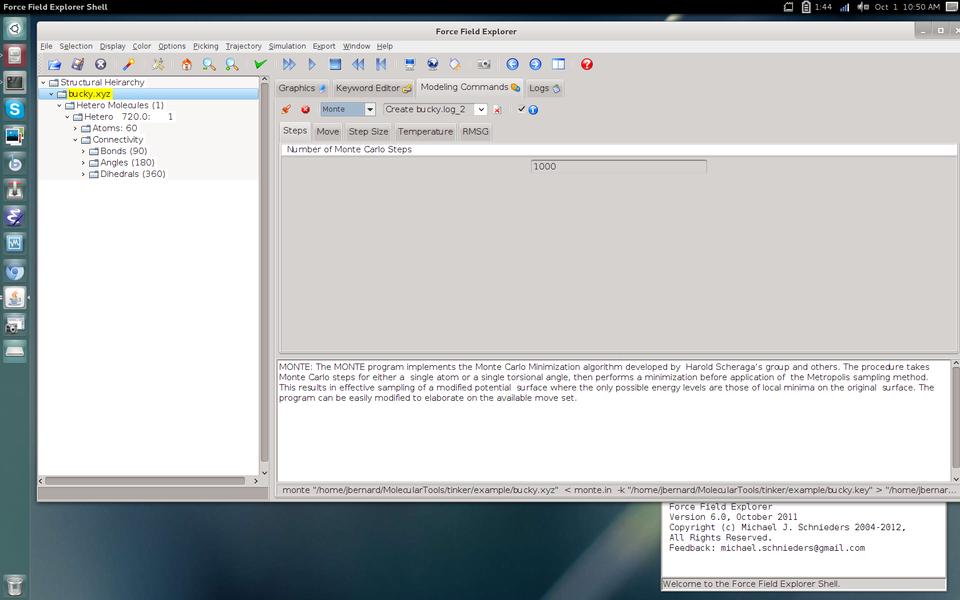Click the blue info icon beside checkmark

tap(533, 110)
